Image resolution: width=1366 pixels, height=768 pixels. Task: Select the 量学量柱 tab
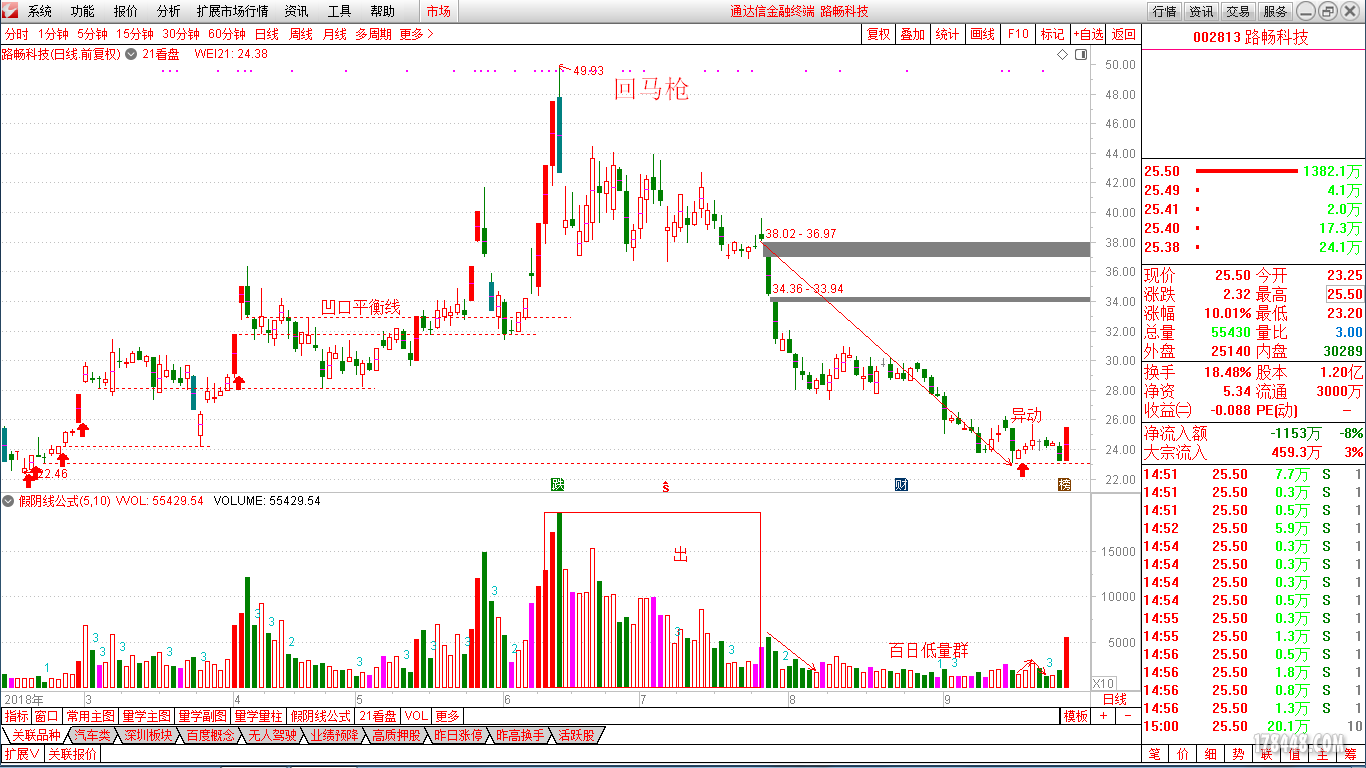[x=259, y=716]
